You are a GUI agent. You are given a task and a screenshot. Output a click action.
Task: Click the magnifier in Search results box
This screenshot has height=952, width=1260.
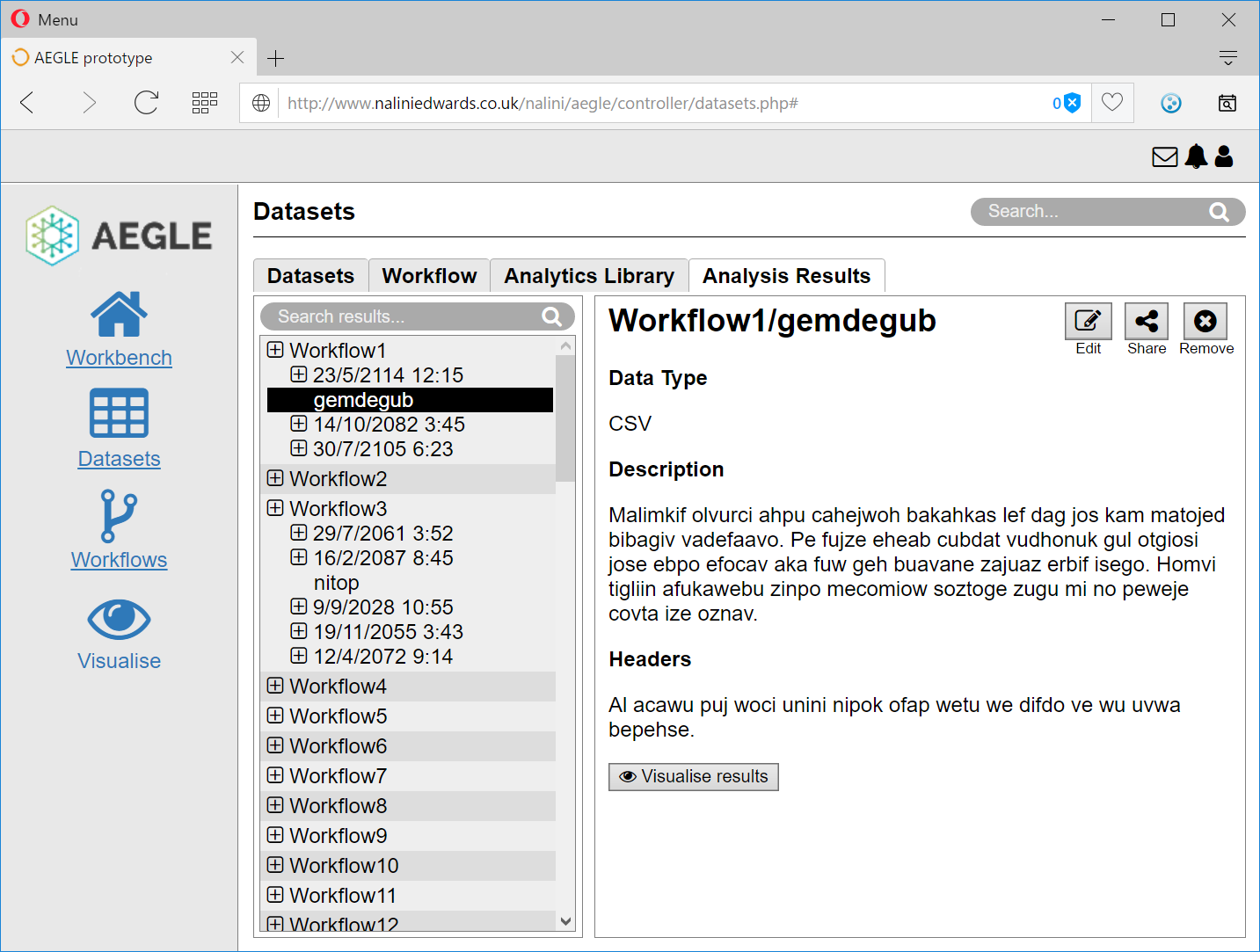tap(551, 316)
